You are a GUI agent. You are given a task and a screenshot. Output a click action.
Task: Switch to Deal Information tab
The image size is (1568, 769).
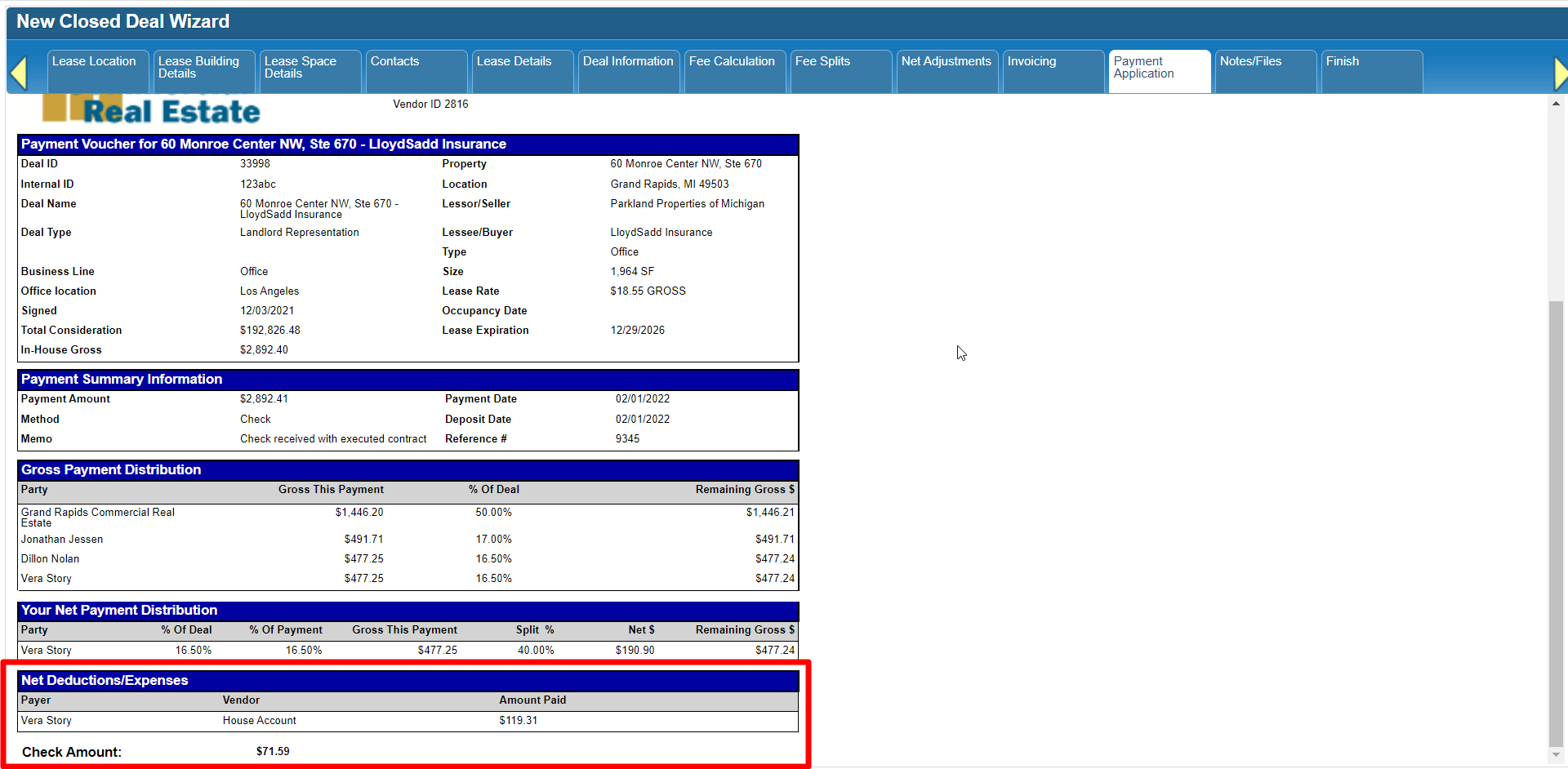click(628, 70)
